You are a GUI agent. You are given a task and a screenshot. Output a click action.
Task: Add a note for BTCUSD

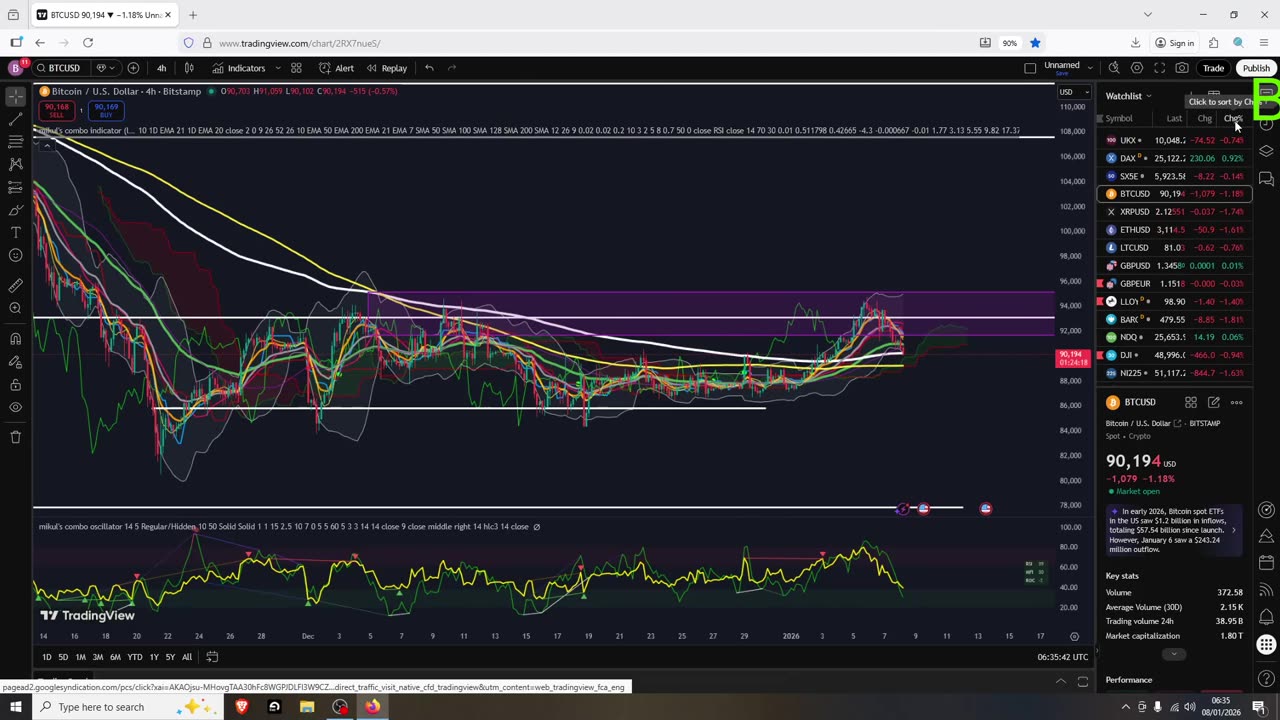point(1213,402)
